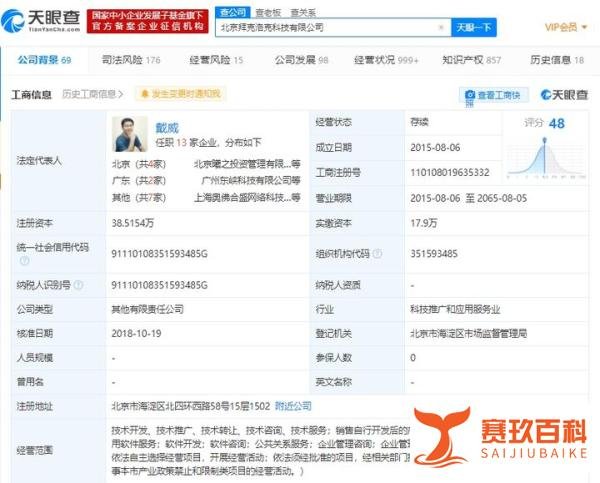
Task: Click the change notification bell button
Action: [x=181, y=94]
